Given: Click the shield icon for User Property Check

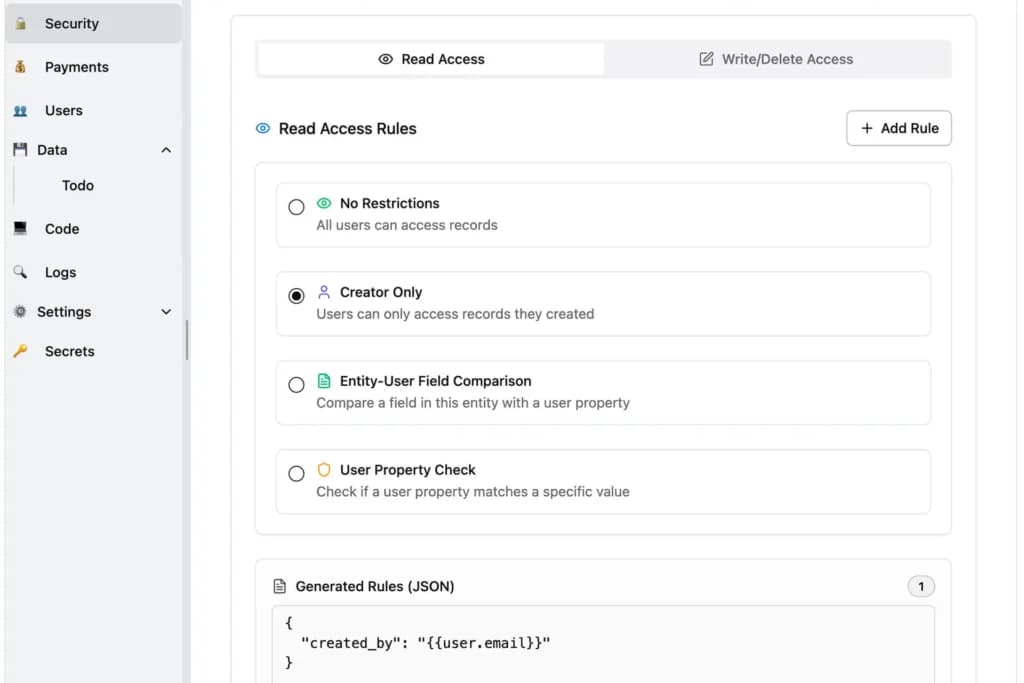Looking at the screenshot, I should tap(324, 469).
